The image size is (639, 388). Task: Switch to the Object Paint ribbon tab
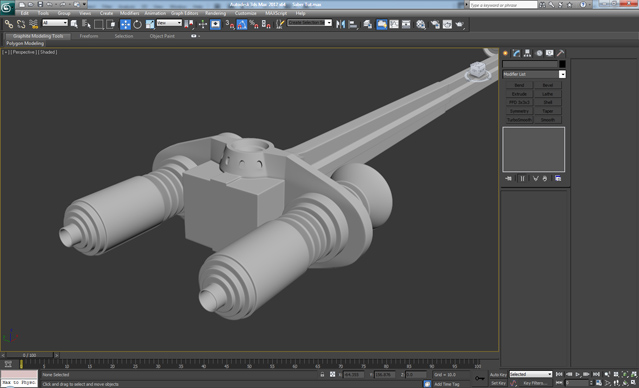tap(162, 36)
